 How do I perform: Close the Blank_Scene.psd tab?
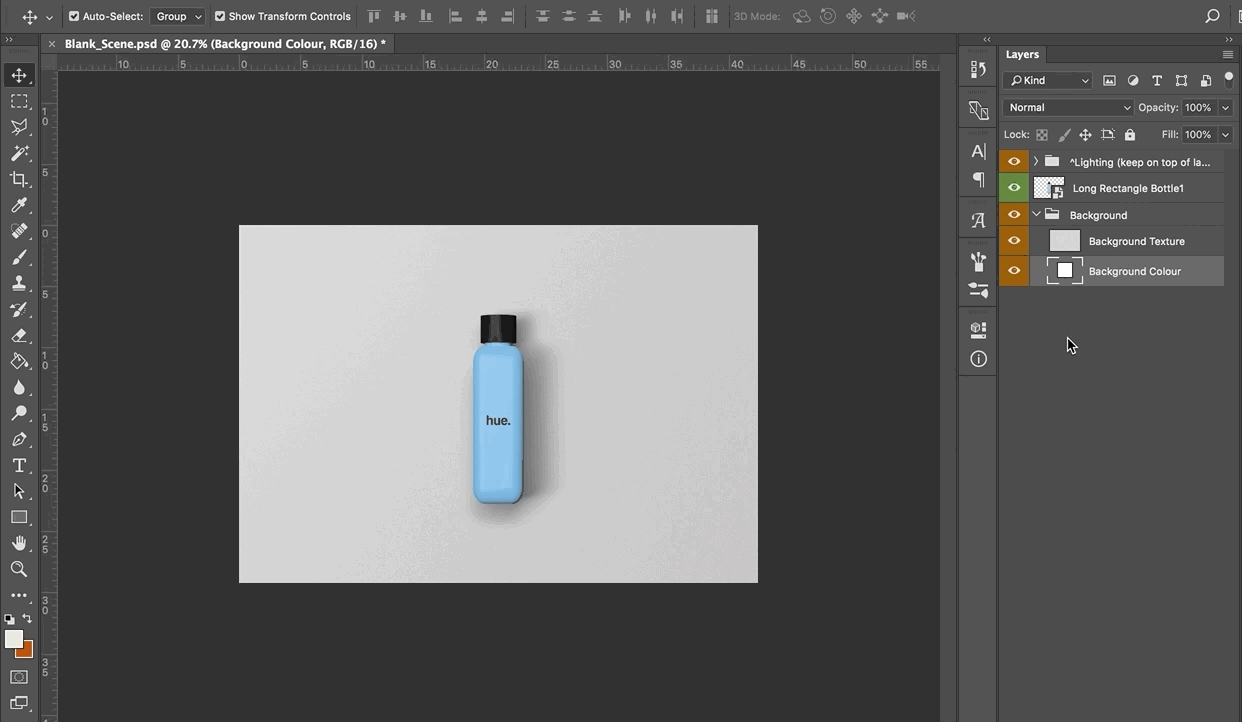(x=52, y=44)
